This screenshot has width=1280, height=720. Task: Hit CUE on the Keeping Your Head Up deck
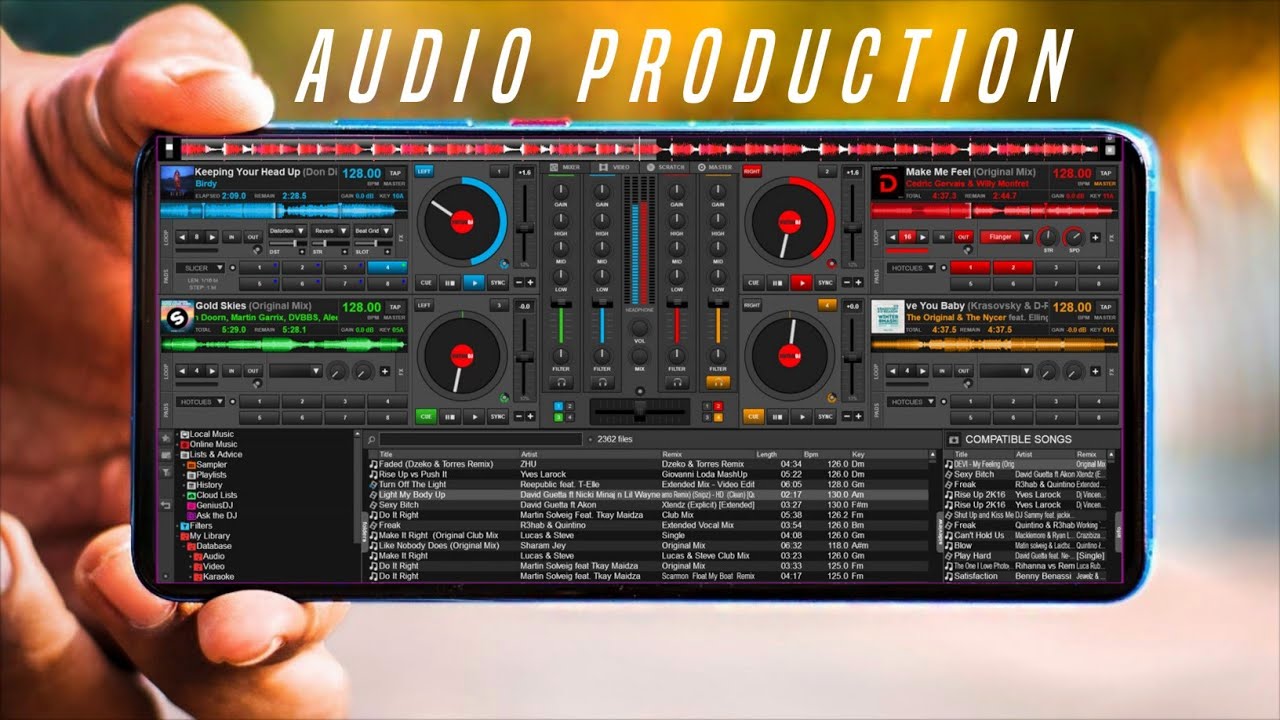point(426,283)
